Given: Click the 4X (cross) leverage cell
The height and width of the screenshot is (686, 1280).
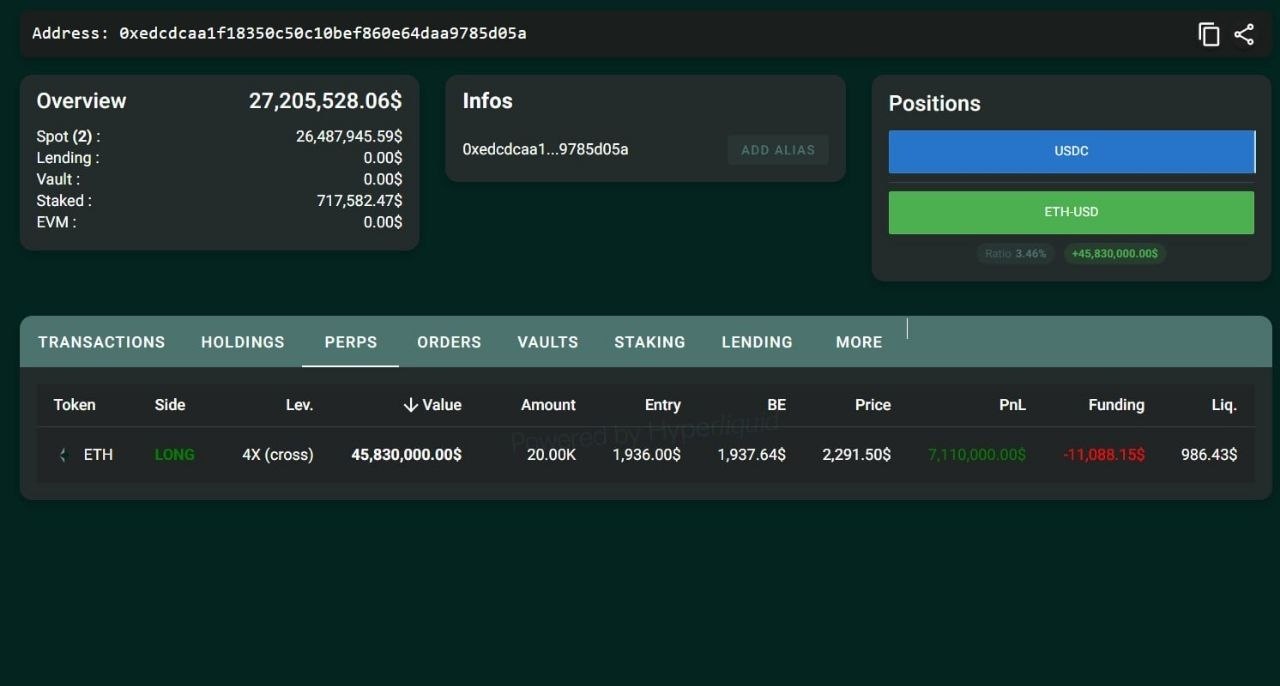Looking at the screenshot, I should tap(278, 455).
